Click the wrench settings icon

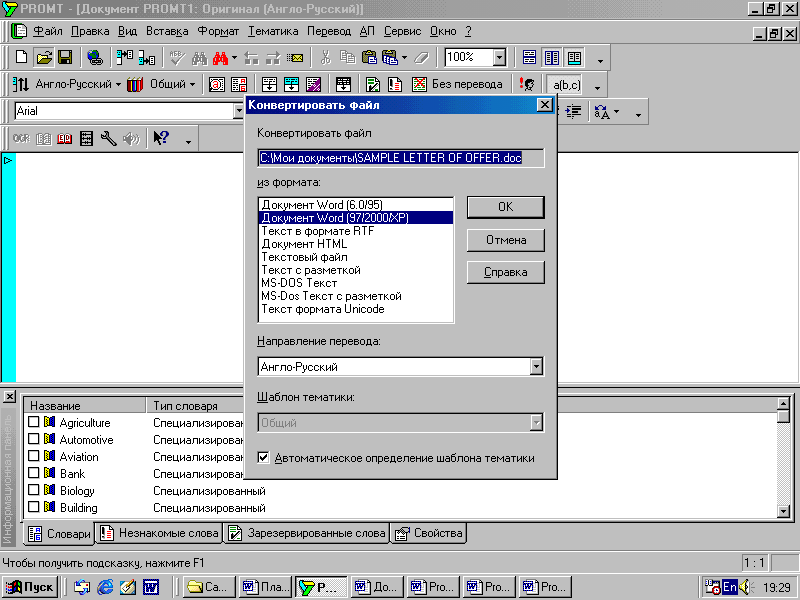click(108, 138)
